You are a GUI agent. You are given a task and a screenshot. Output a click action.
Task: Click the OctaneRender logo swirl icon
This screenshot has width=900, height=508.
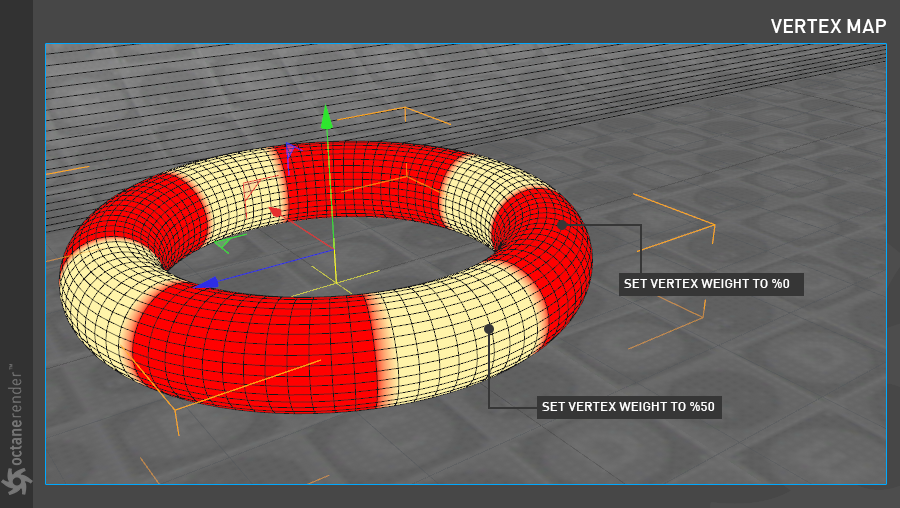click(16, 481)
